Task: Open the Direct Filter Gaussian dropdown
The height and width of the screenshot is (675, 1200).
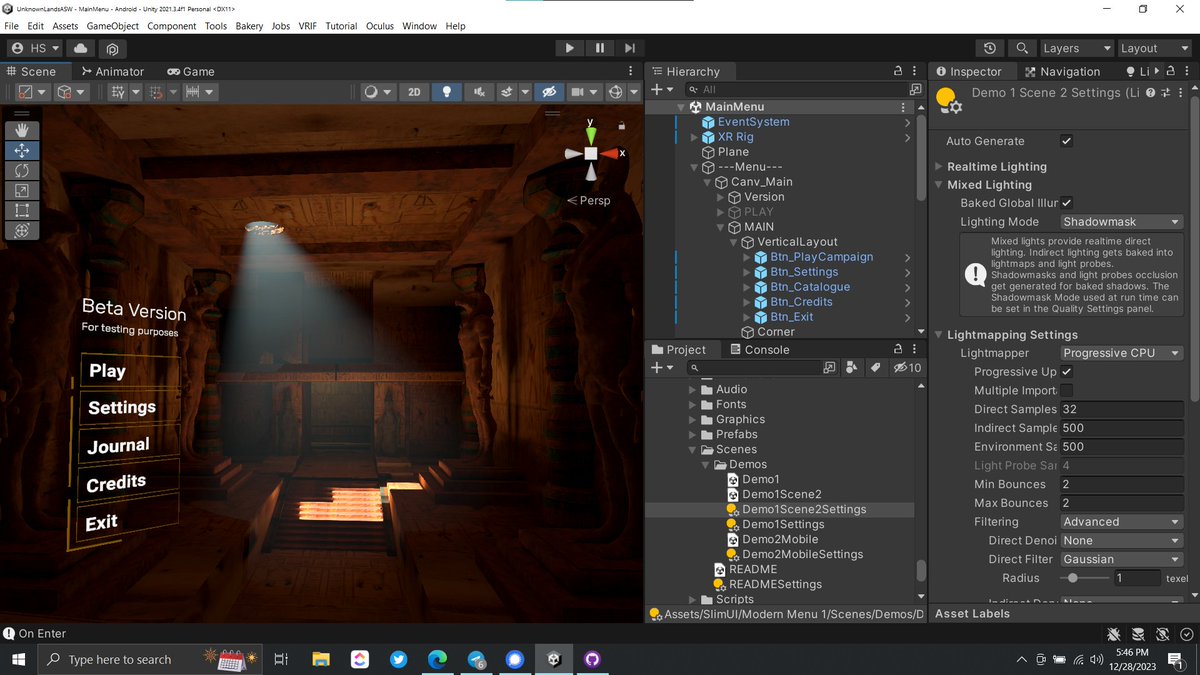Action: click(x=1121, y=560)
